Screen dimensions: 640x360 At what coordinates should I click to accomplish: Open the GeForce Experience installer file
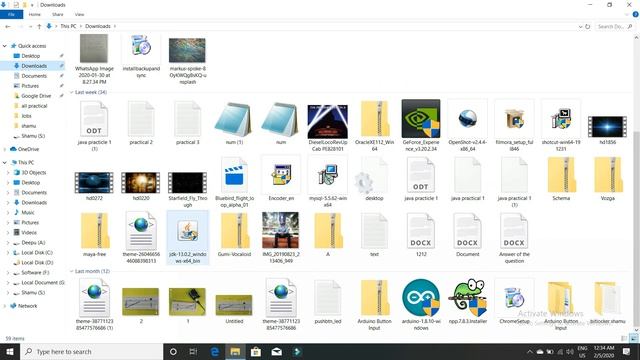(x=421, y=119)
